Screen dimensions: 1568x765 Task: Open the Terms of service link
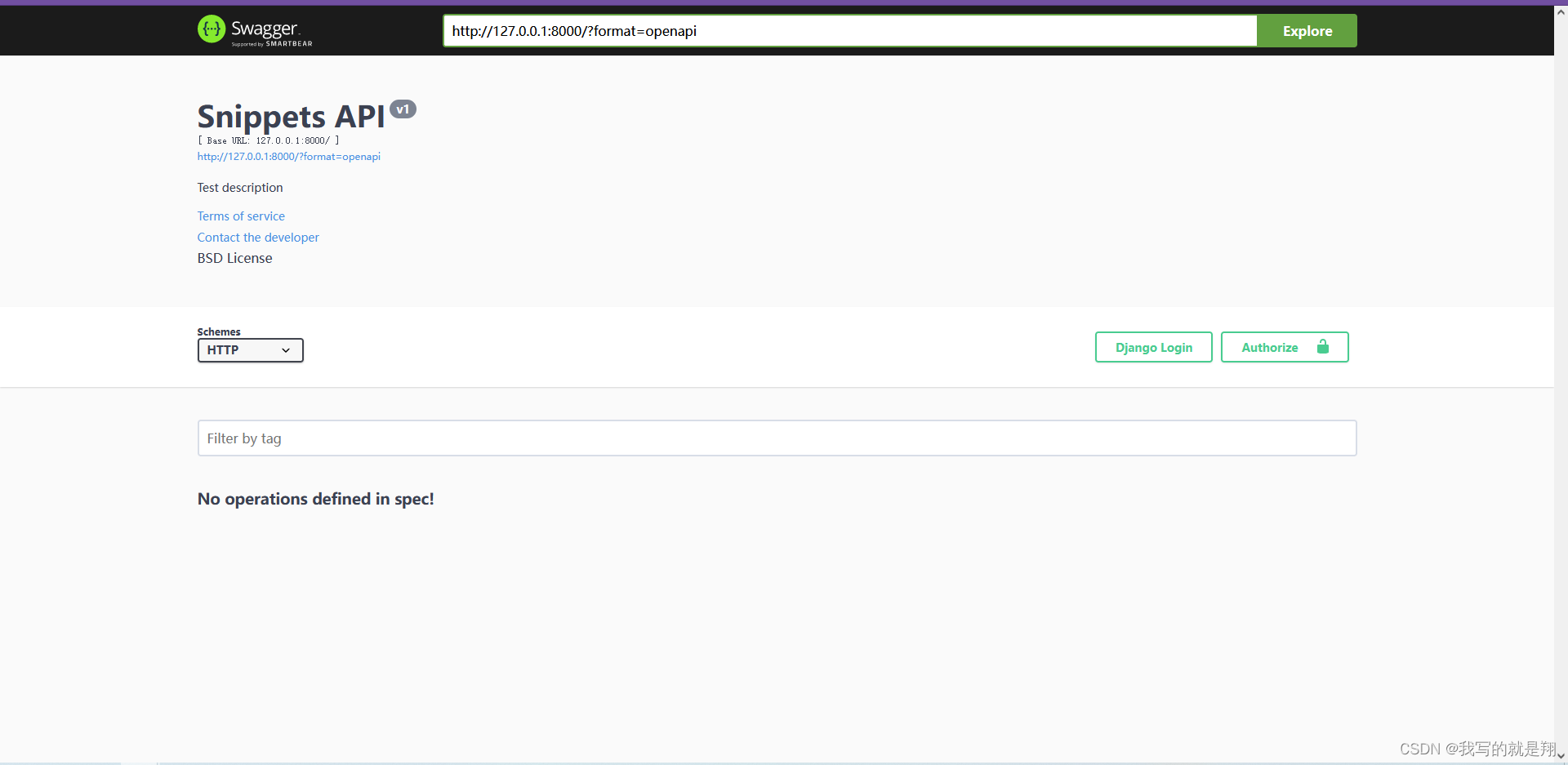click(240, 216)
